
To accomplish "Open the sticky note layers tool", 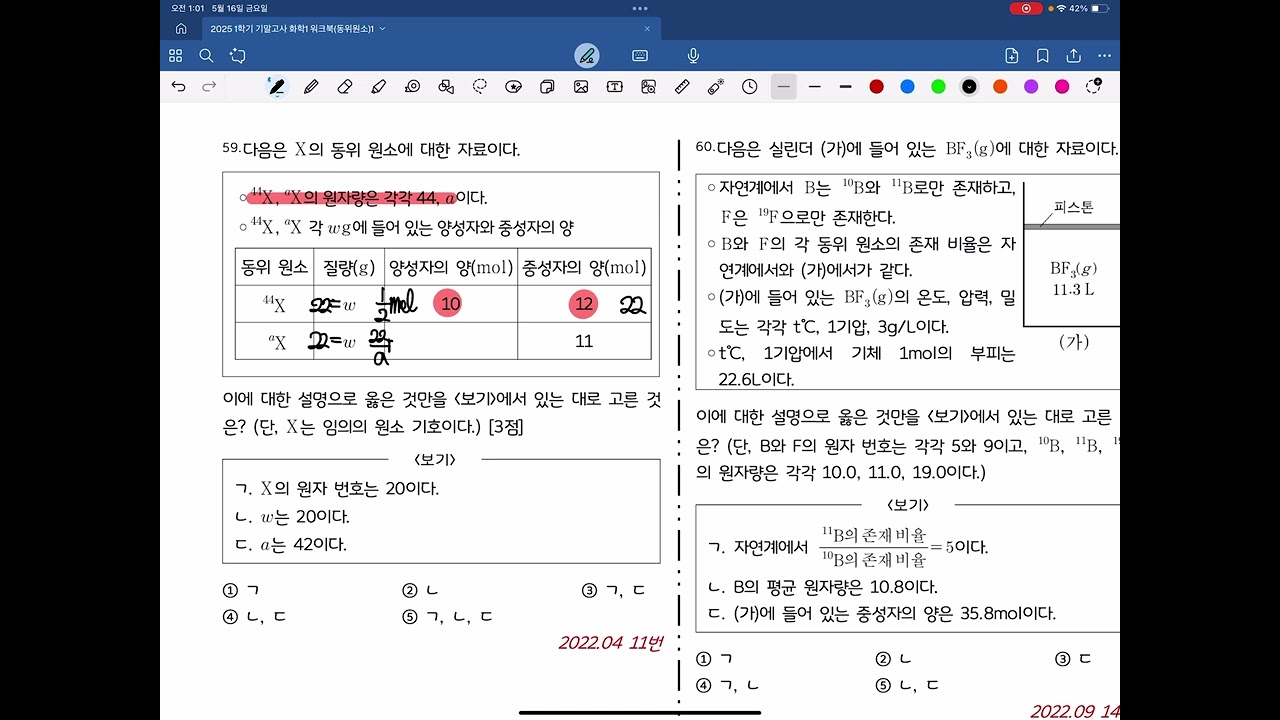I will [547, 87].
